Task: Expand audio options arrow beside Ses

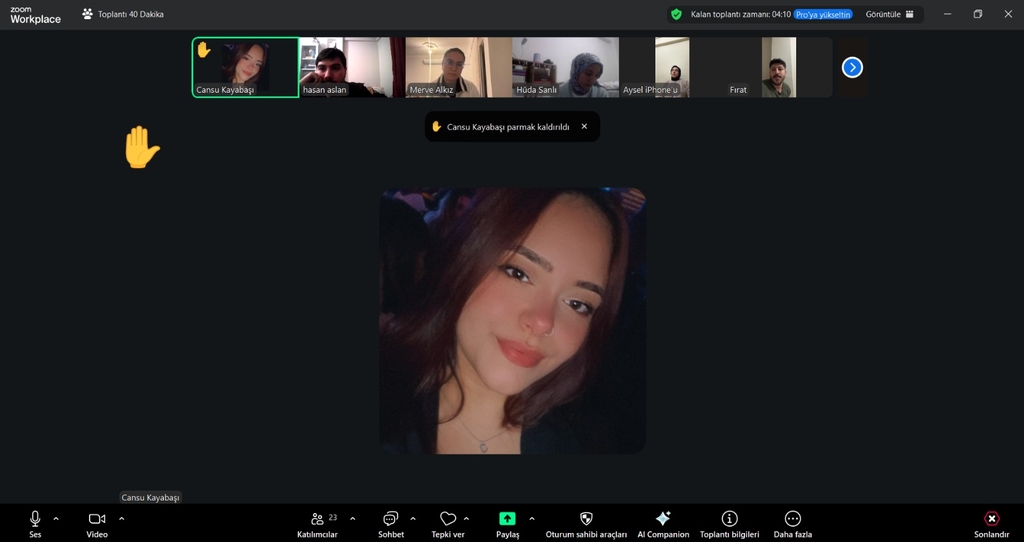Action: 56,518
